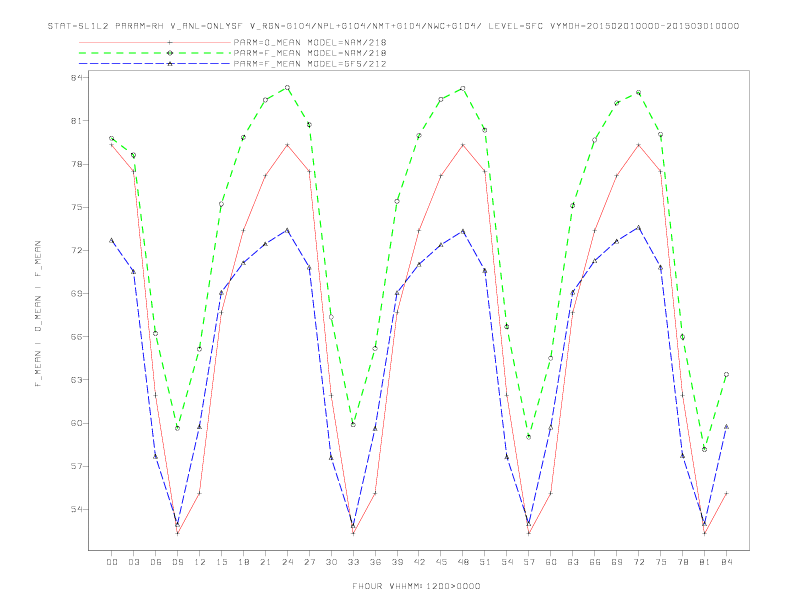792x612 pixels.
Task: Click y-axis tick label 57
Action: [77, 466]
